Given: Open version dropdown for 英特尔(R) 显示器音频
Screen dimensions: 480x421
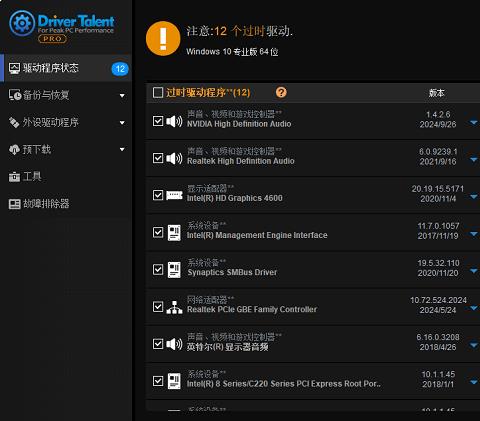Looking at the screenshot, I should point(474,345).
